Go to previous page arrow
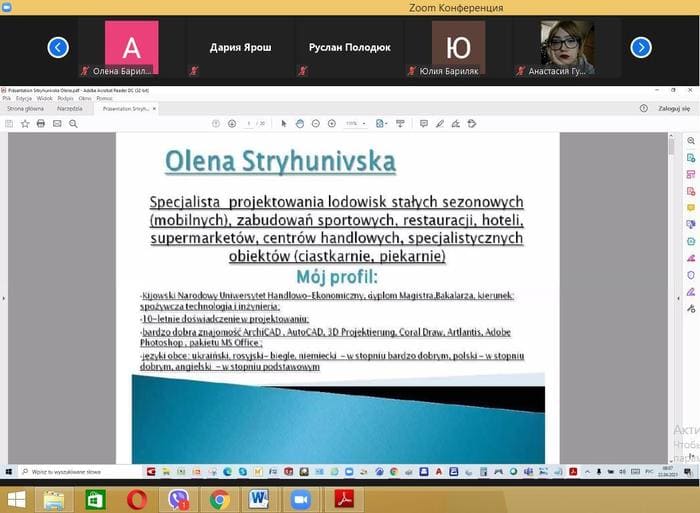 (216, 124)
